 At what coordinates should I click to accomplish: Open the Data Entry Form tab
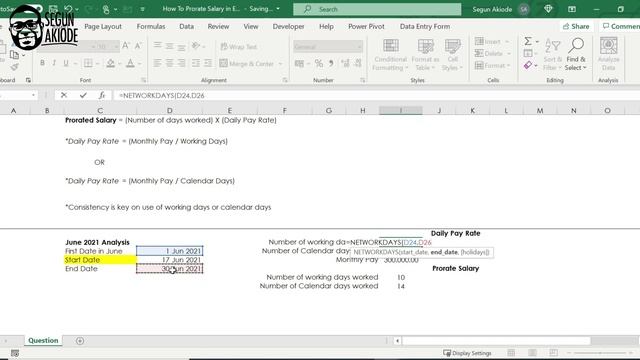425,26
